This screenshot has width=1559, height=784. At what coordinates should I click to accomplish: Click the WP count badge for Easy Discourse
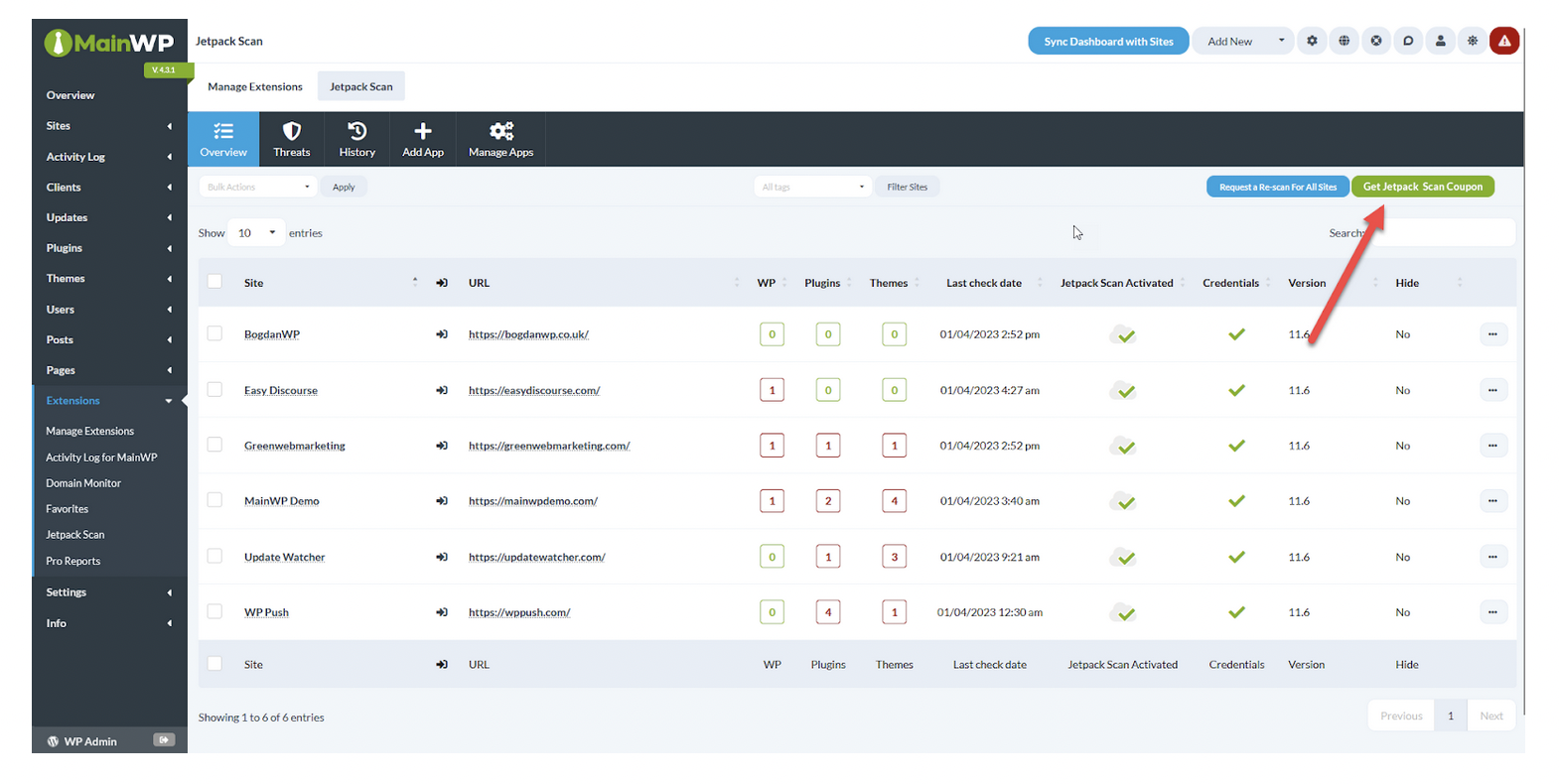(772, 390)
